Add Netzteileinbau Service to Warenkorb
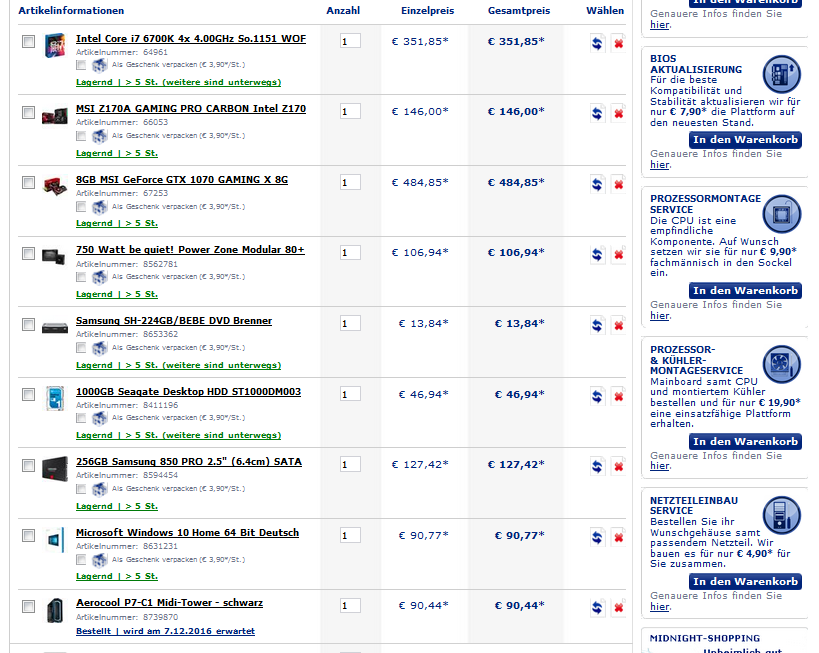The height and width of the screenshot is (653, 819). point(745,581)
